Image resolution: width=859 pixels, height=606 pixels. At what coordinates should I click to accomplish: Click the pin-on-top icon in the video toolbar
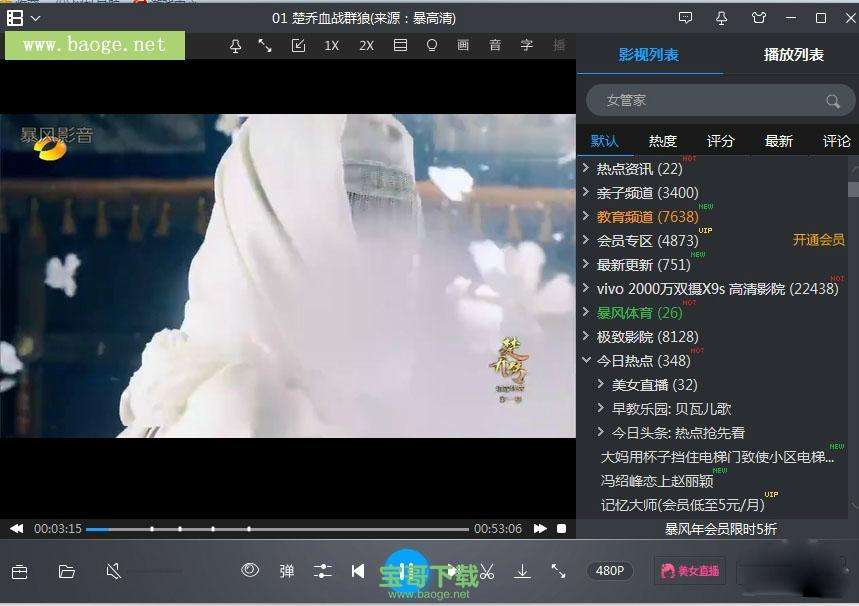[x=235, y=46]
